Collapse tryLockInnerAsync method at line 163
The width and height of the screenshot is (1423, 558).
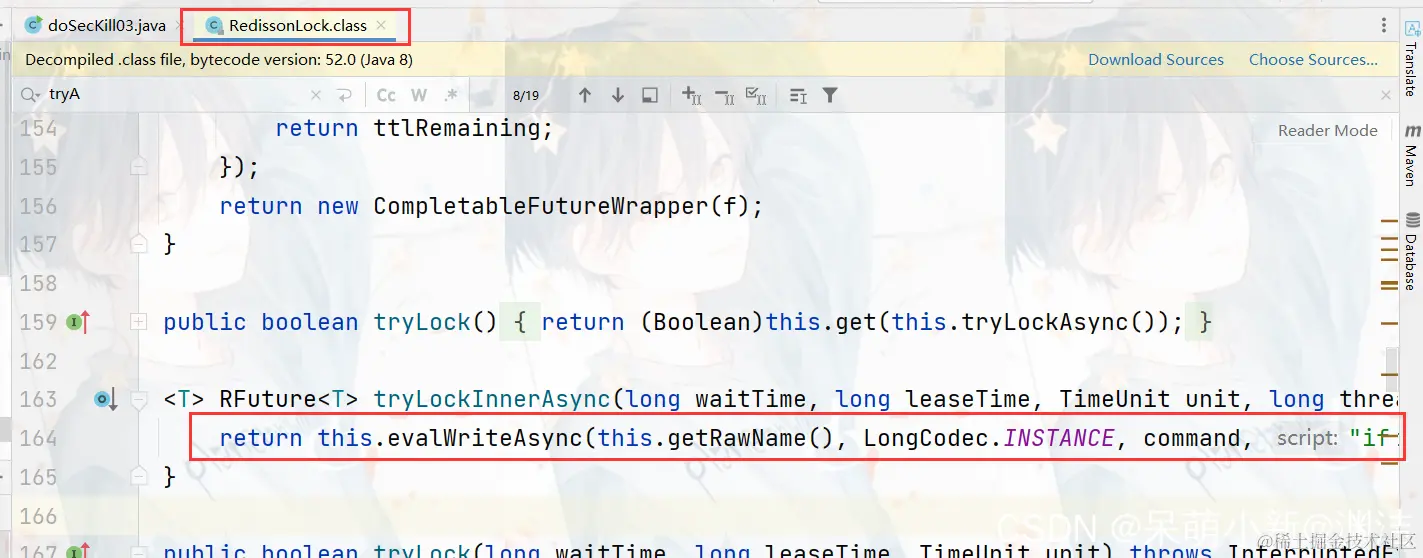click(139, 400)
